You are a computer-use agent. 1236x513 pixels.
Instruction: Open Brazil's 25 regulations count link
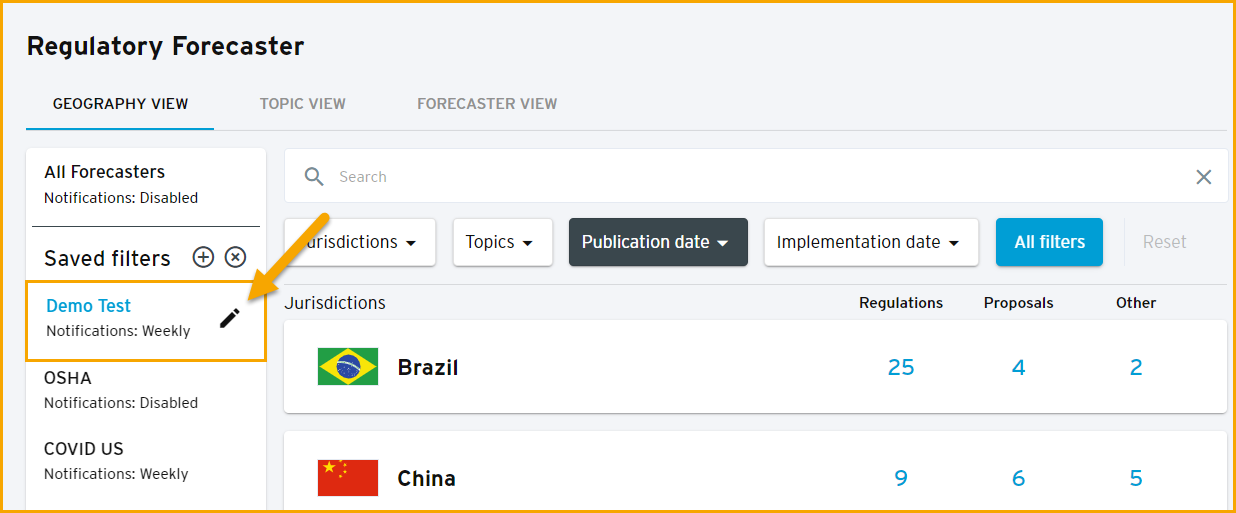[901, 367]
